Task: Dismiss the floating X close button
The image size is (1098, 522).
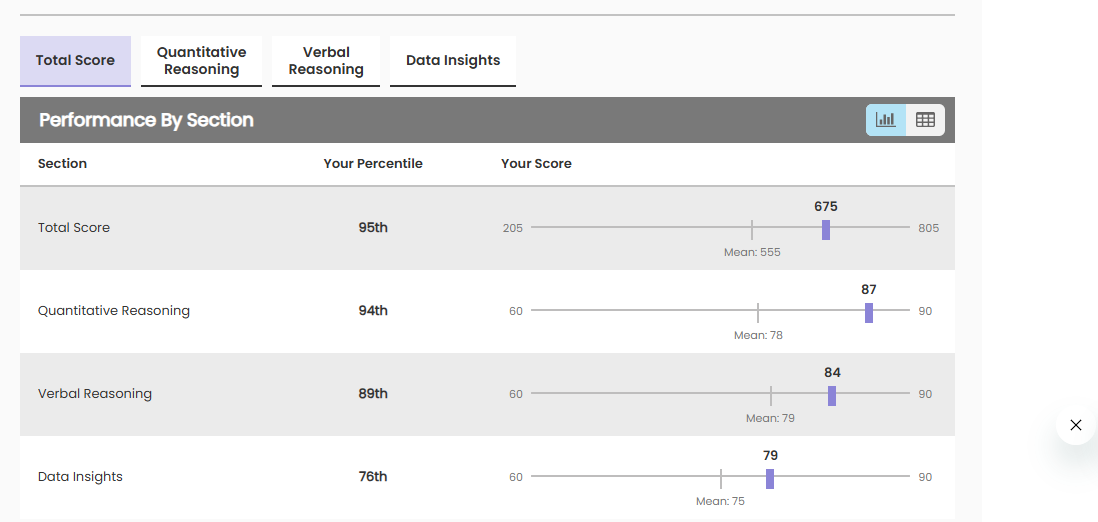Action: 1075,425
